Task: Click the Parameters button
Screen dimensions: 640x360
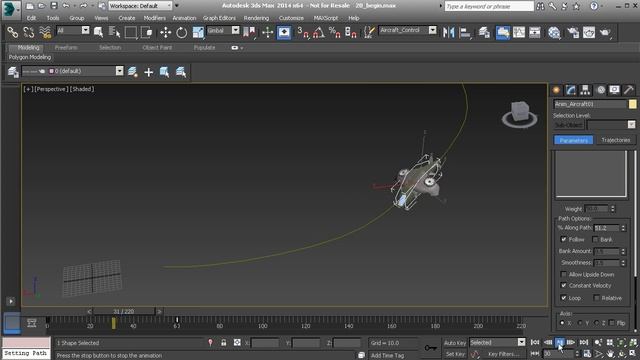Action: pos(573,140)
